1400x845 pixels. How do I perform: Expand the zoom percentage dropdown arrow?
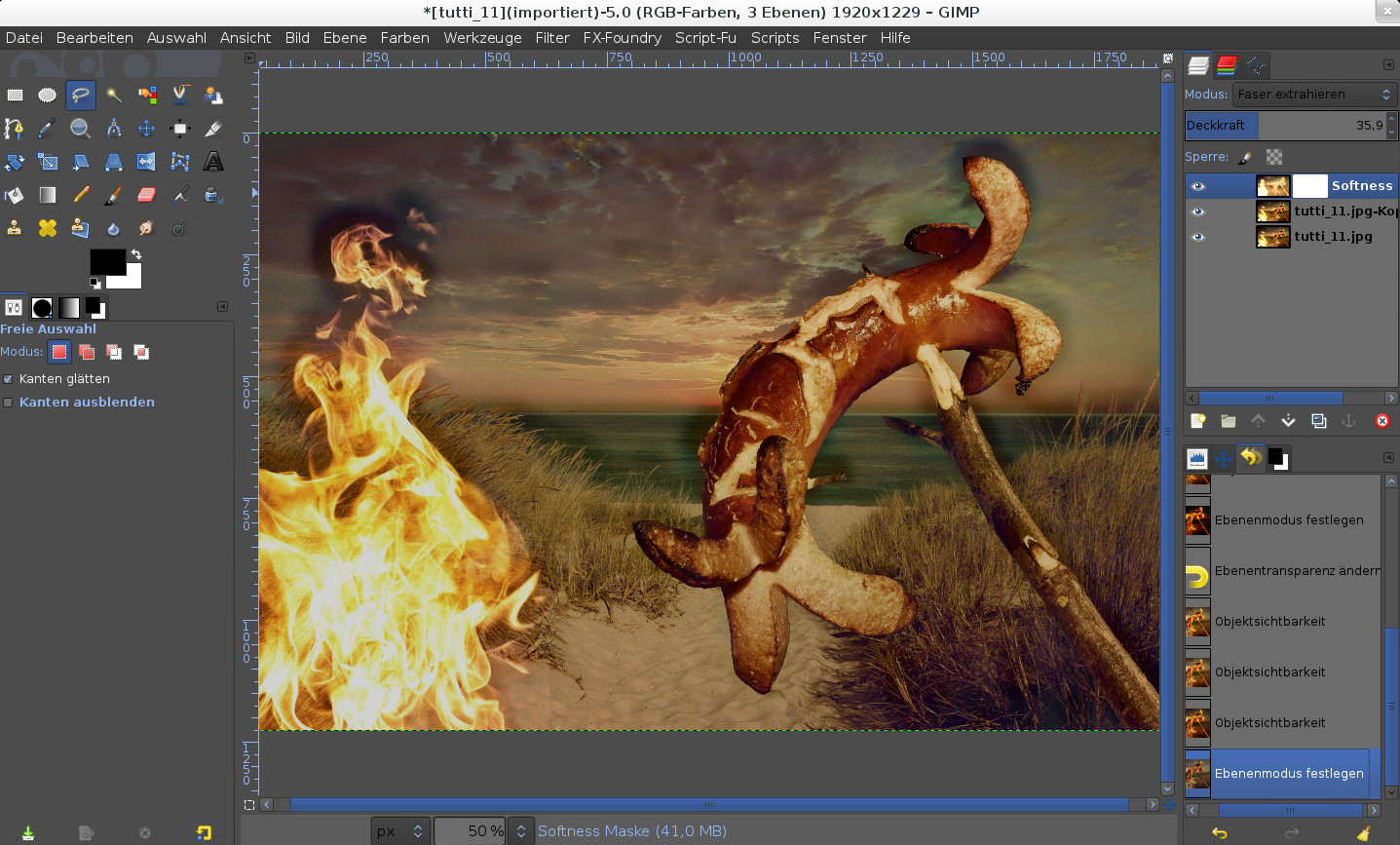[521, 831]
